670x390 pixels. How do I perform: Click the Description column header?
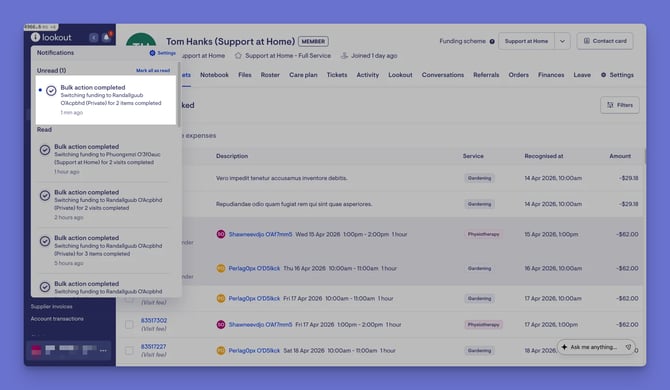[232, 156]
